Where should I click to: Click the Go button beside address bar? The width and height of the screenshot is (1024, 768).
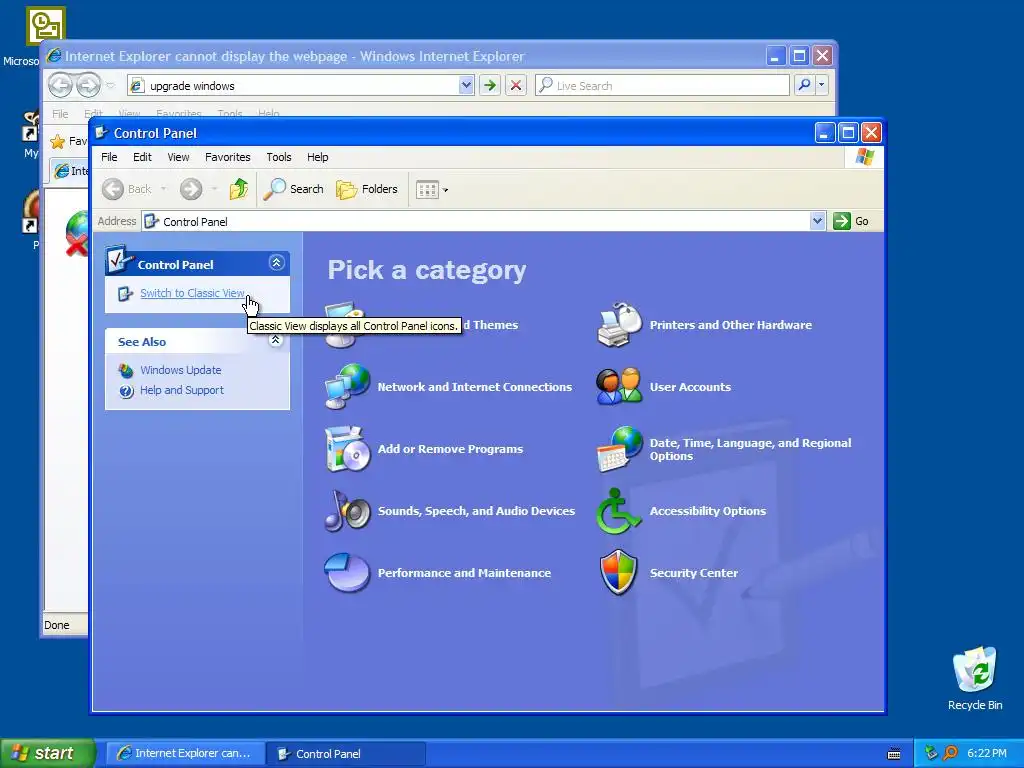pyautogui.click(x=851, y=221)
